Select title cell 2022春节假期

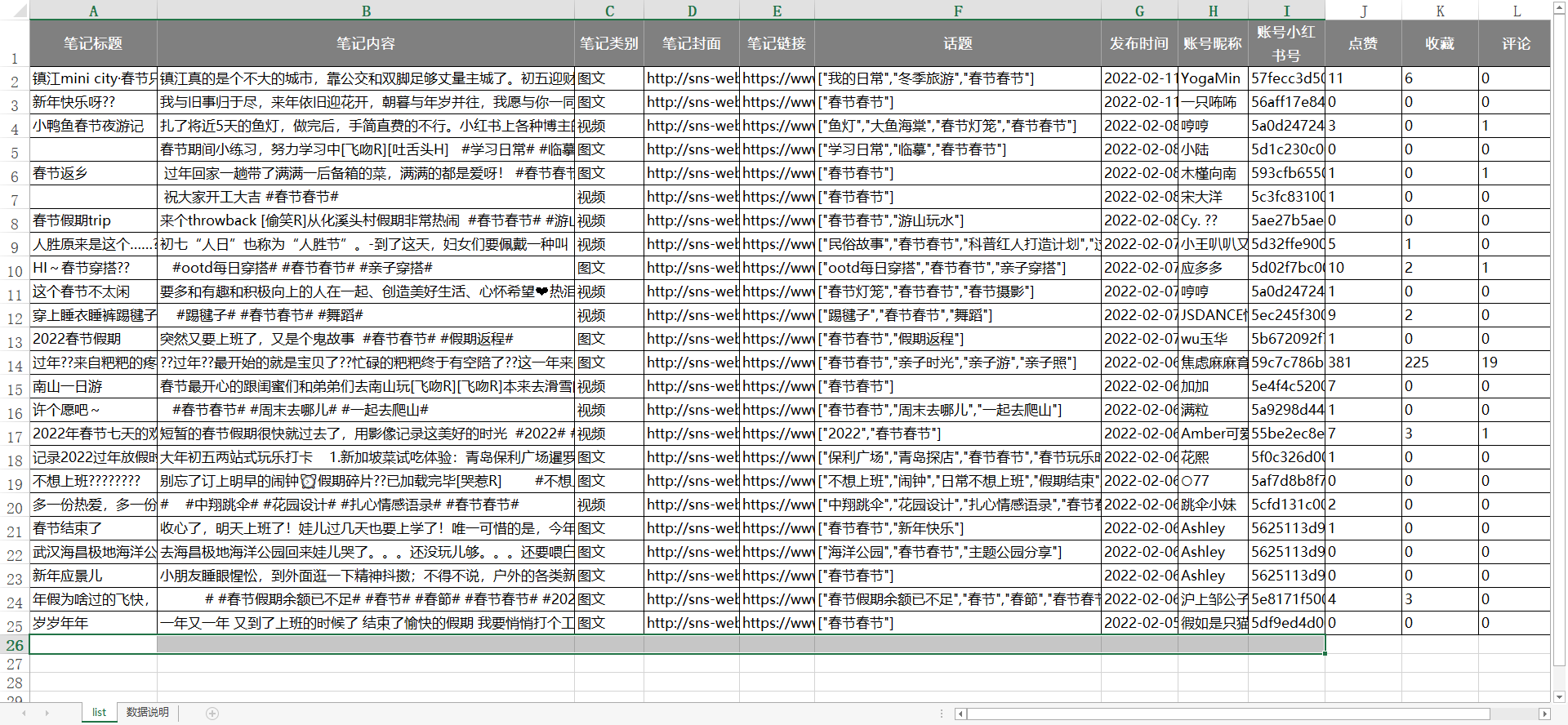(x=93, y=339)
